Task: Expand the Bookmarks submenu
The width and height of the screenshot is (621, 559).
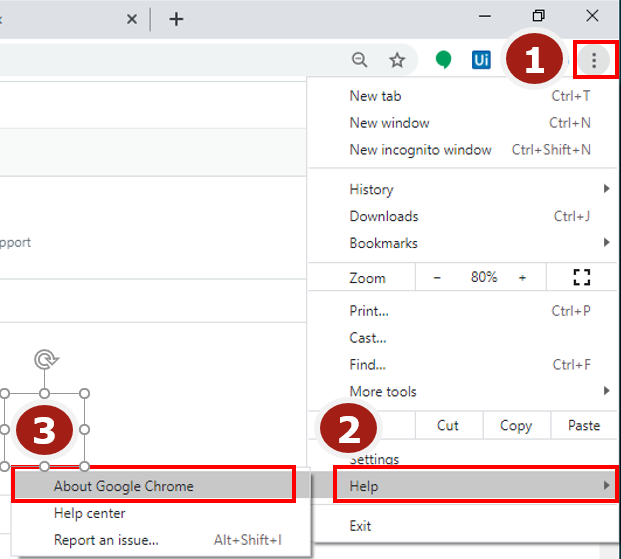Action: click(x=462, y=243)
